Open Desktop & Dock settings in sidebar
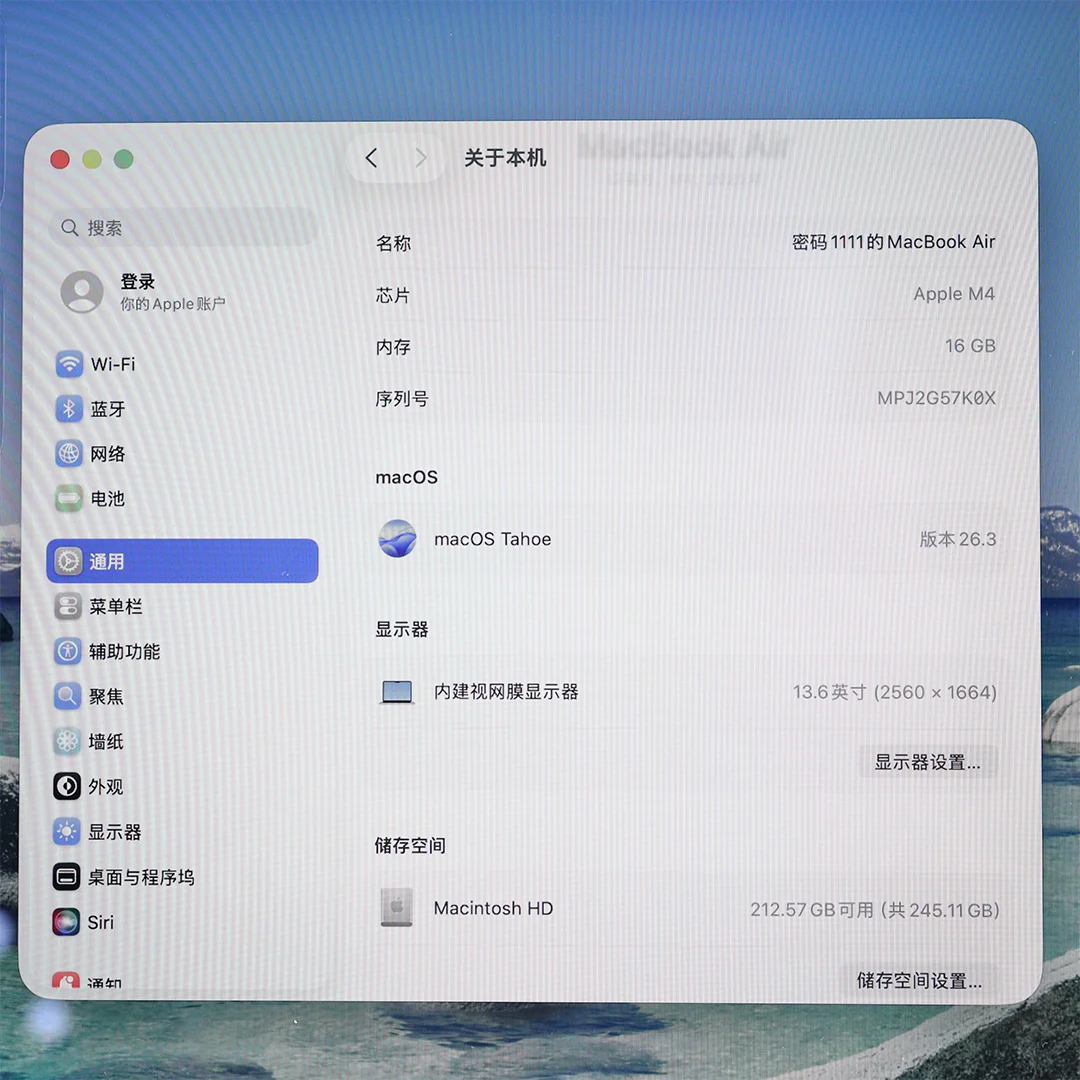The image size is (1080, 1080). point(140,877)
